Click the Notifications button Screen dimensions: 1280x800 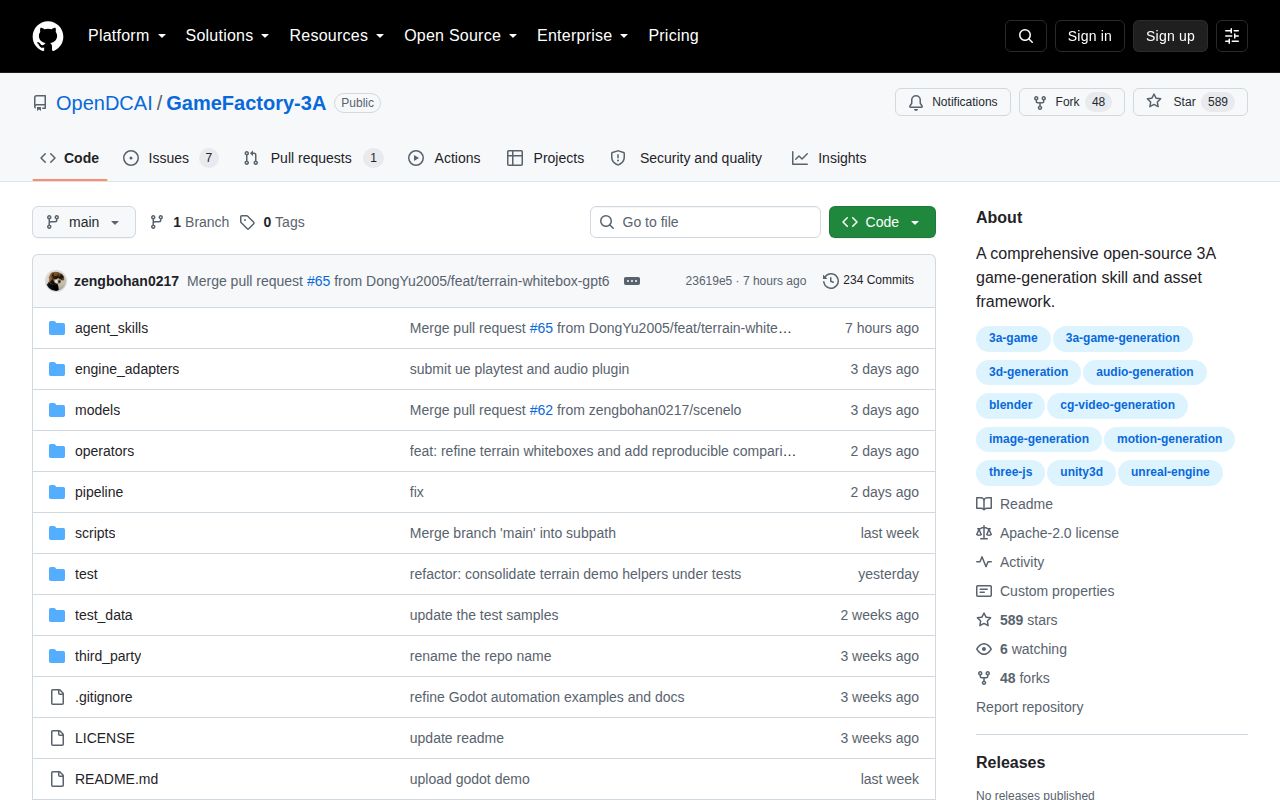pos(953,102)
